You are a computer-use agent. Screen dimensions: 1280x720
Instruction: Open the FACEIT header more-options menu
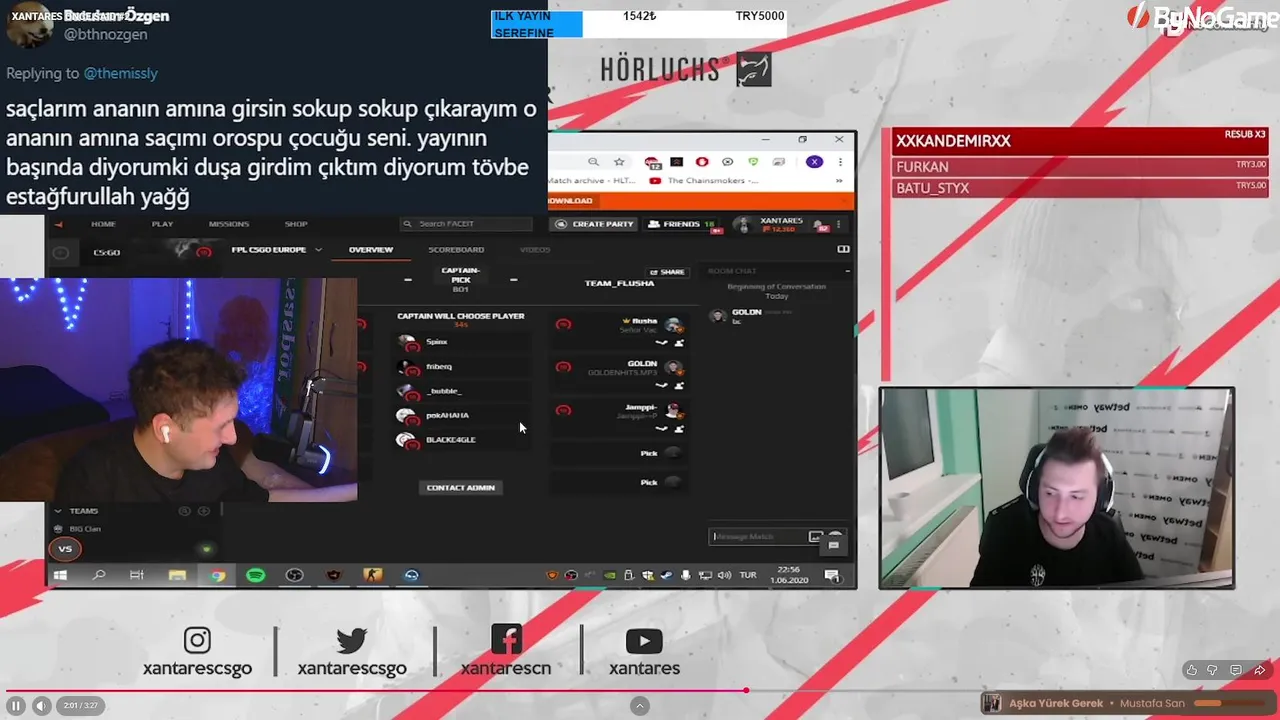(837, 225)
